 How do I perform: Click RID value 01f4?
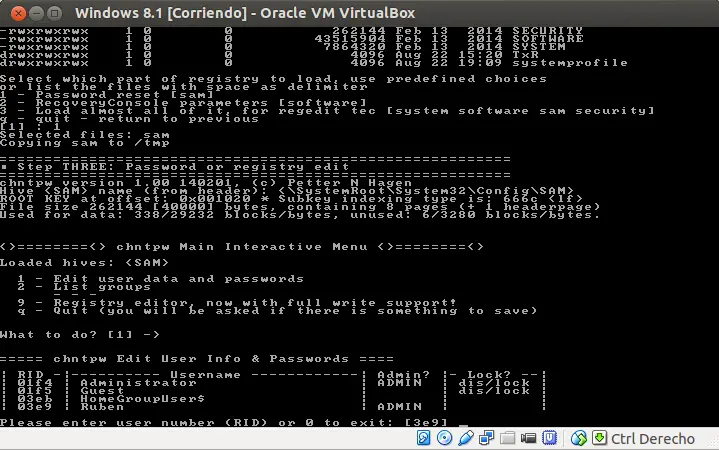(35, 383)
